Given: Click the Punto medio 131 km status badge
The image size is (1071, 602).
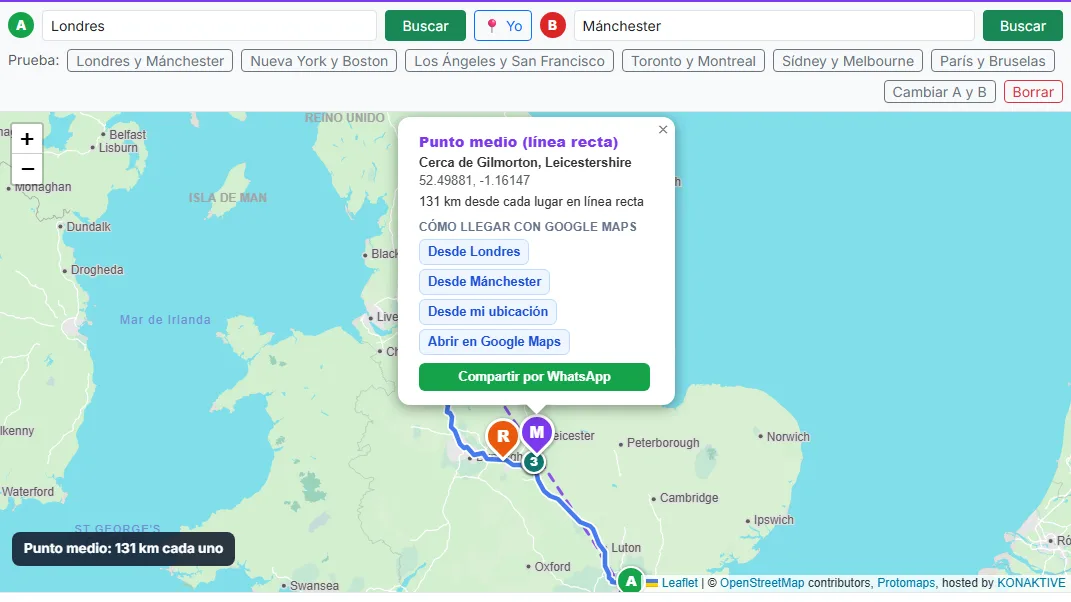Looking at the screenshot, I should point(123,549).
